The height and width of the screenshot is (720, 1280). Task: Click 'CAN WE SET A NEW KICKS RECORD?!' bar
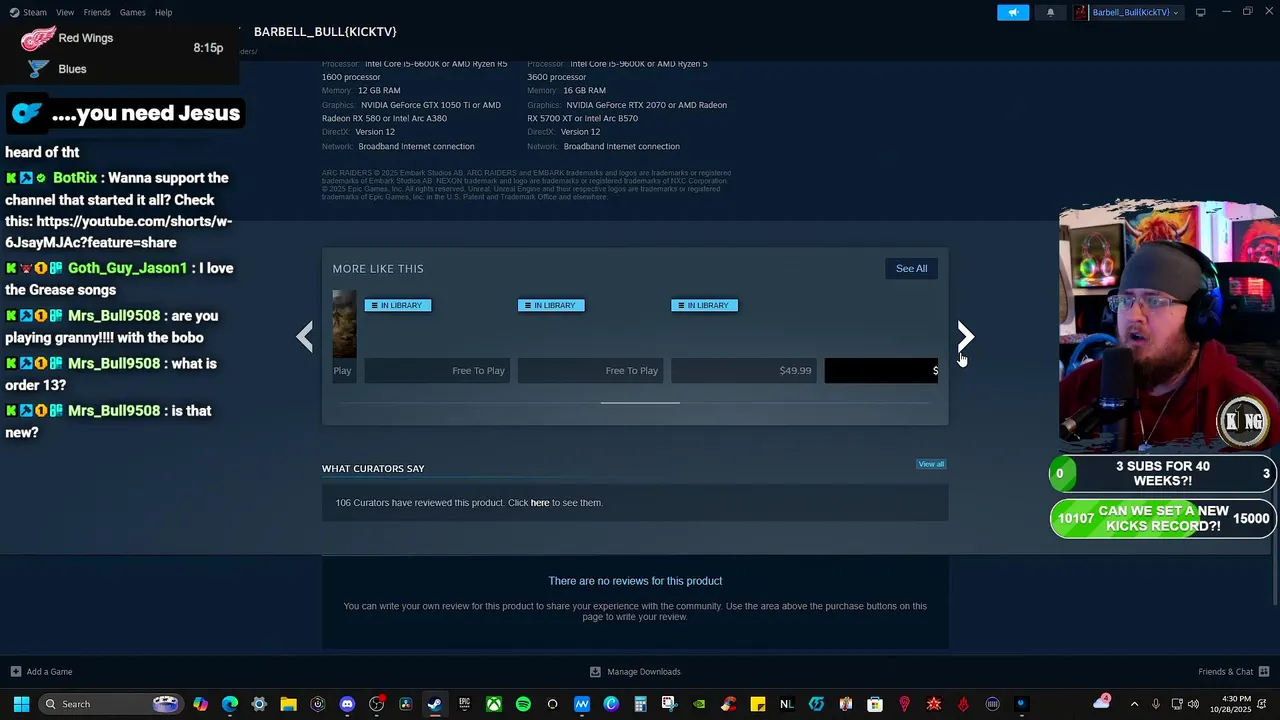[x=1163, y=518]
